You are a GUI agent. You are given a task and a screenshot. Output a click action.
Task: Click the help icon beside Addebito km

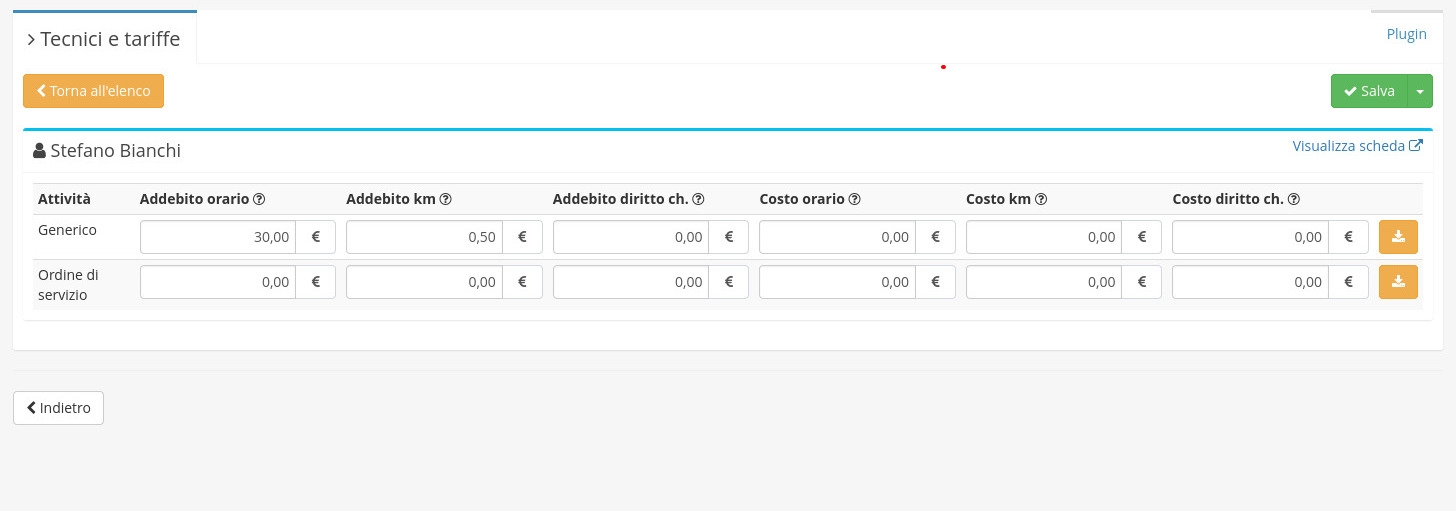click(446, 199)
